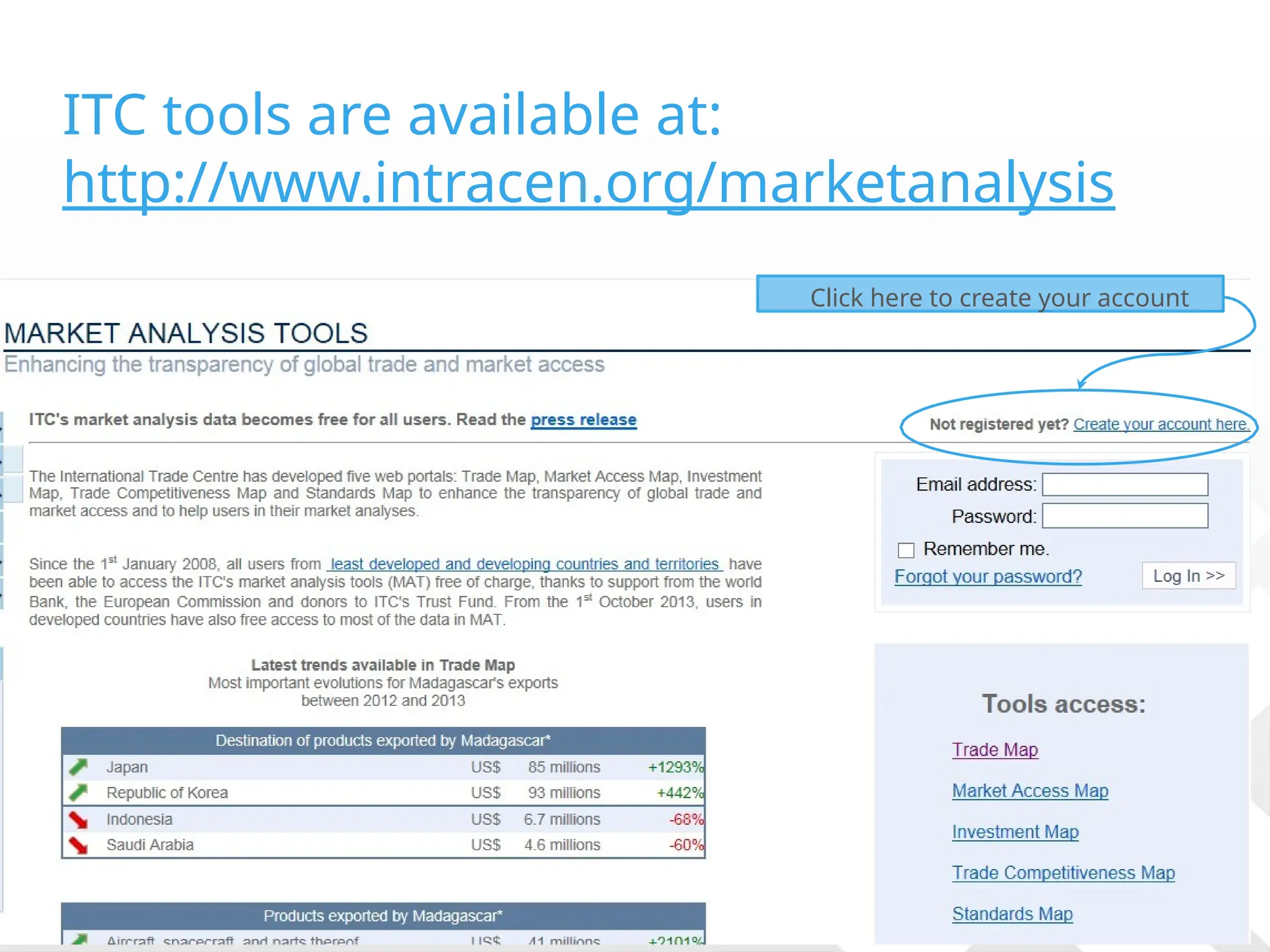Click the +1293% growth value
The image size is (1270, 952).
[676, 767]
